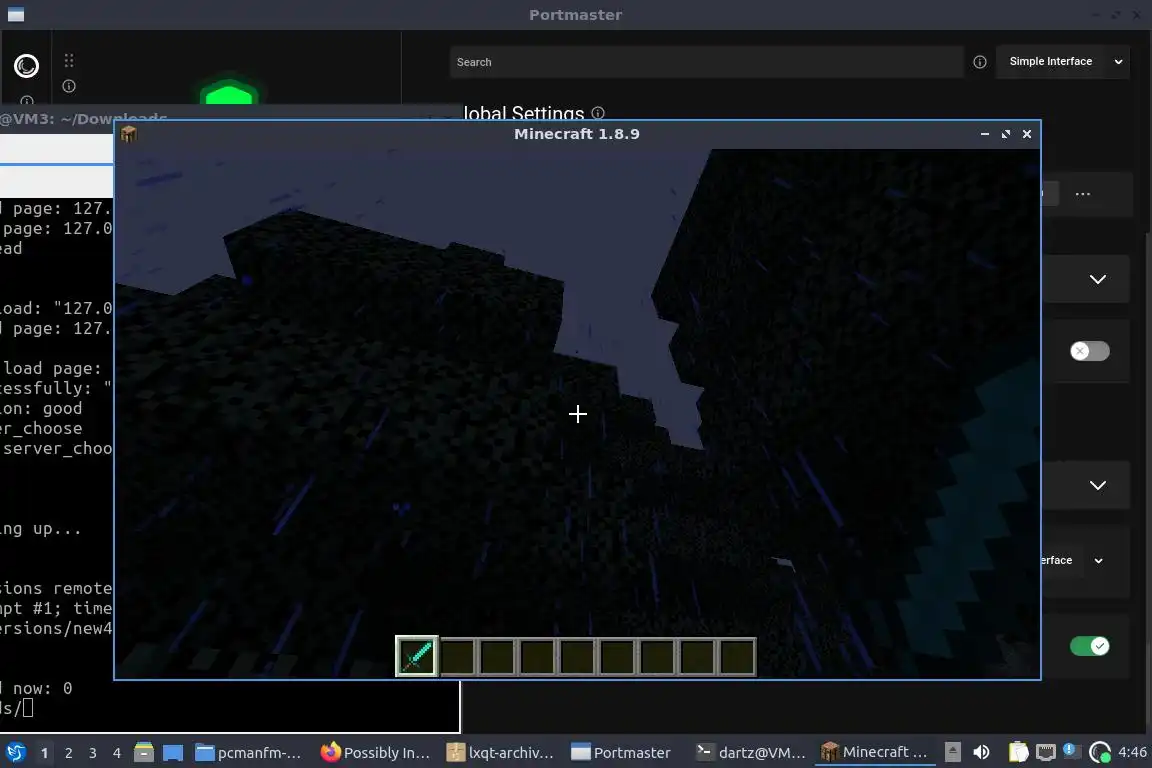The height and width of the screenshot is (768, 1152).
Task: Click the removable media eject tray icon
Action: click(x=952, y=752)
